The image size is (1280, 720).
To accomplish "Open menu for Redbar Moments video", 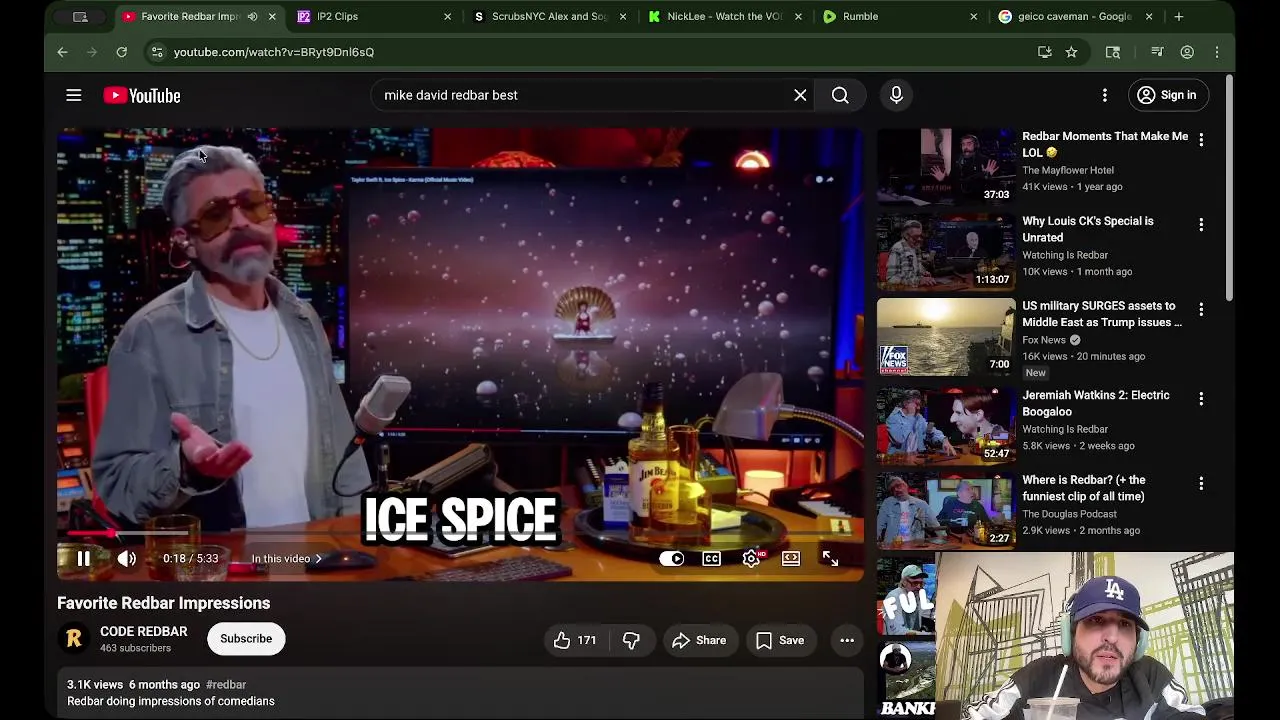I will click(1201, 140).
